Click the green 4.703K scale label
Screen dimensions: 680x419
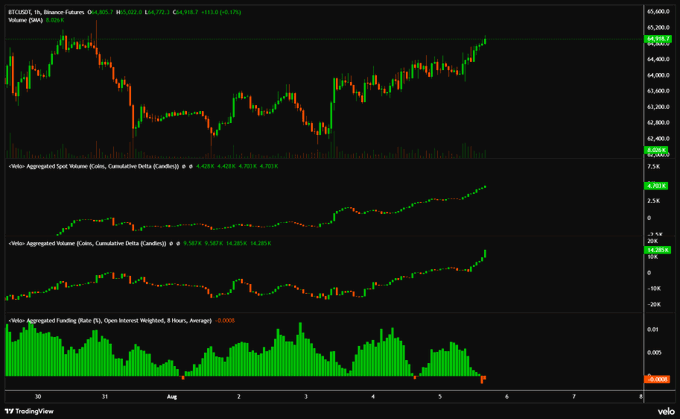tap(656, 186)
